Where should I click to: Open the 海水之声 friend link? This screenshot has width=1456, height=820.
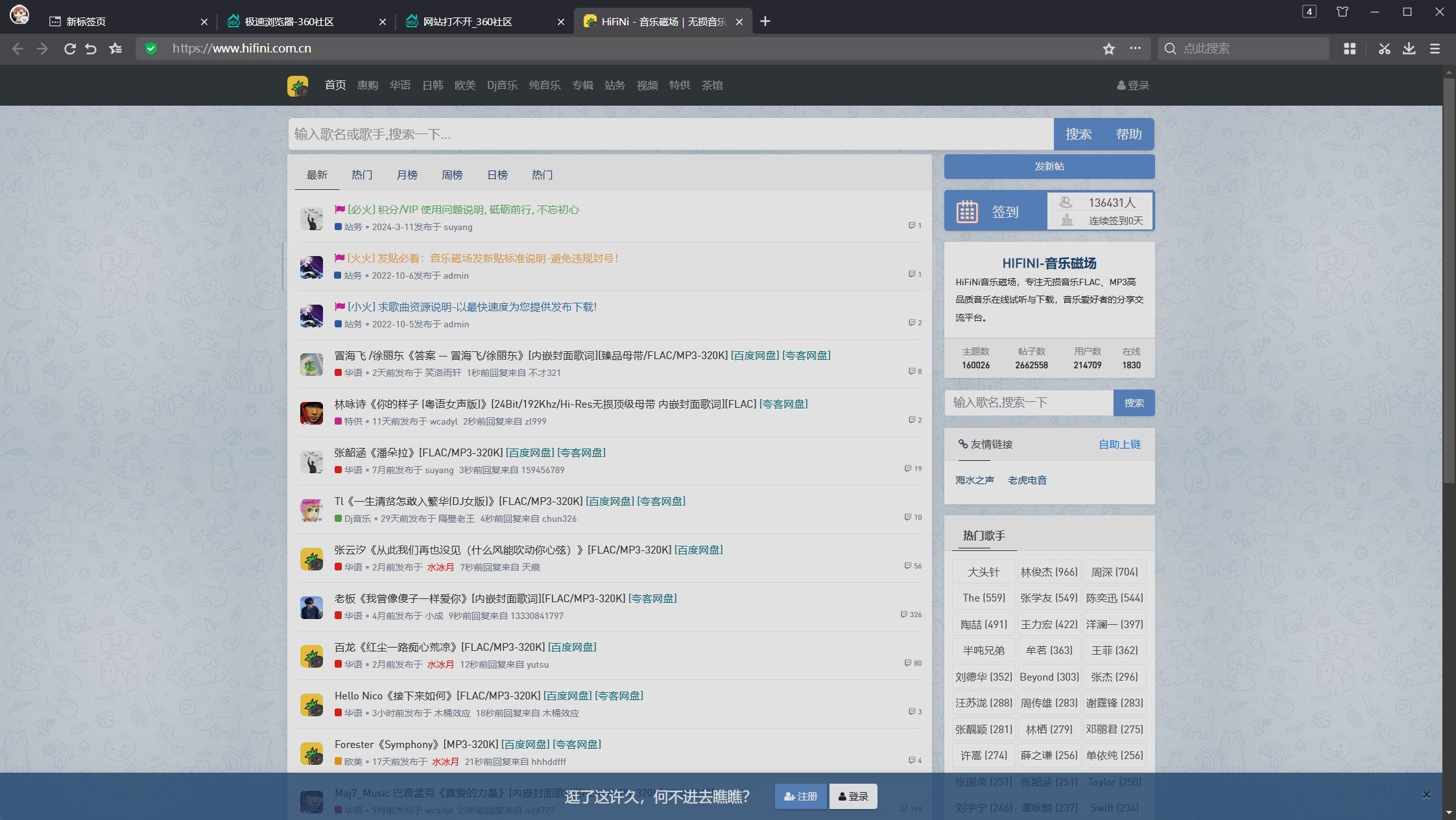point(975,480)
